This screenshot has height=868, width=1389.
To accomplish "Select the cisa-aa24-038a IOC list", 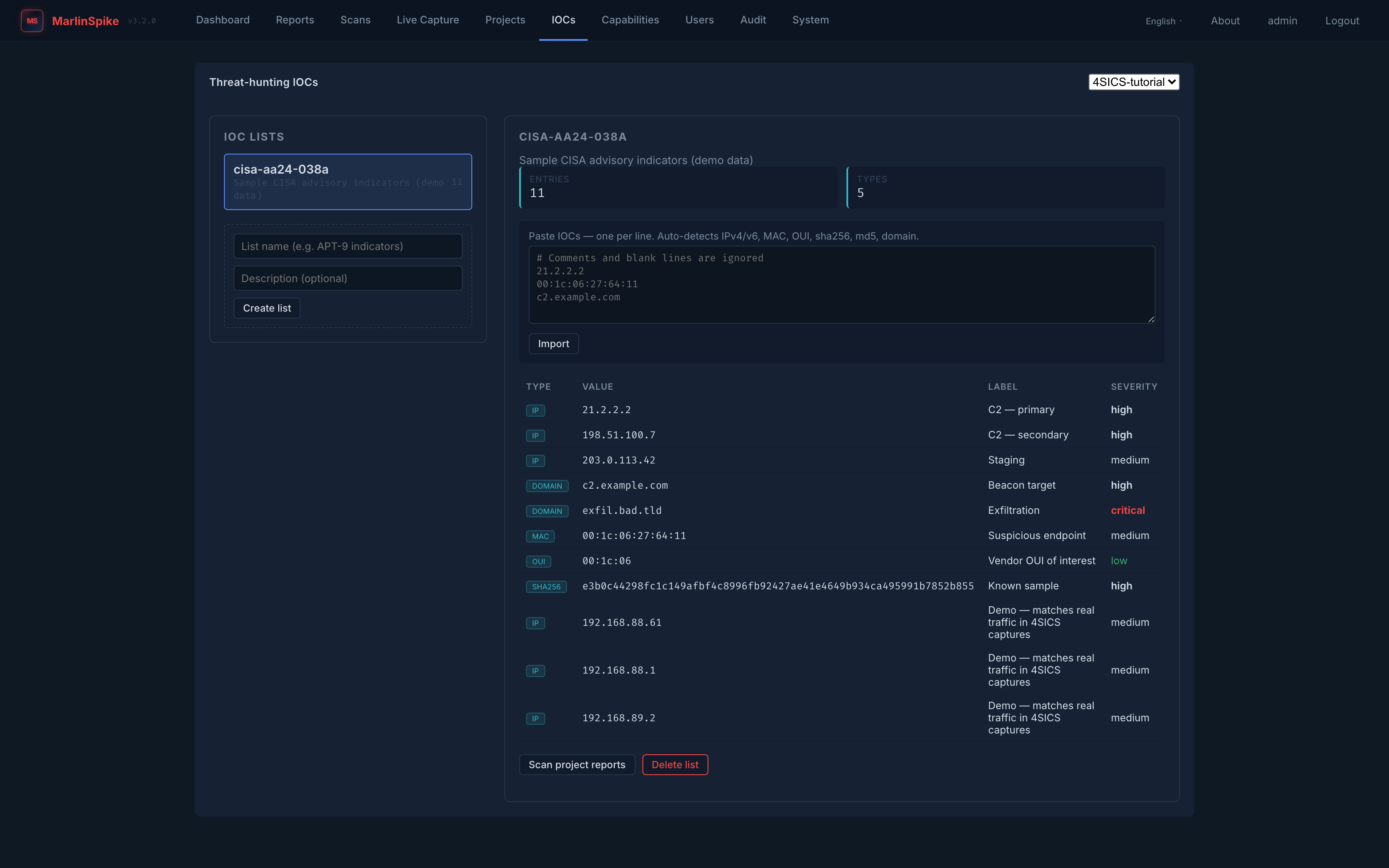I will coord(348,181).
